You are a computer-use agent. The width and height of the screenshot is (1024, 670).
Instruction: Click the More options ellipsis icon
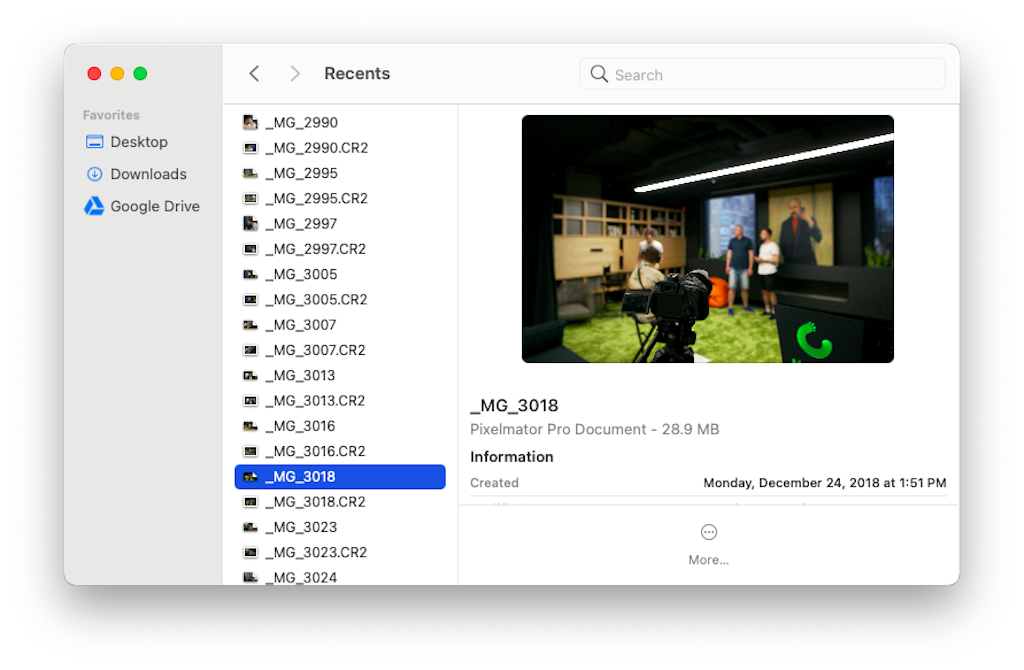click(708, 532)
